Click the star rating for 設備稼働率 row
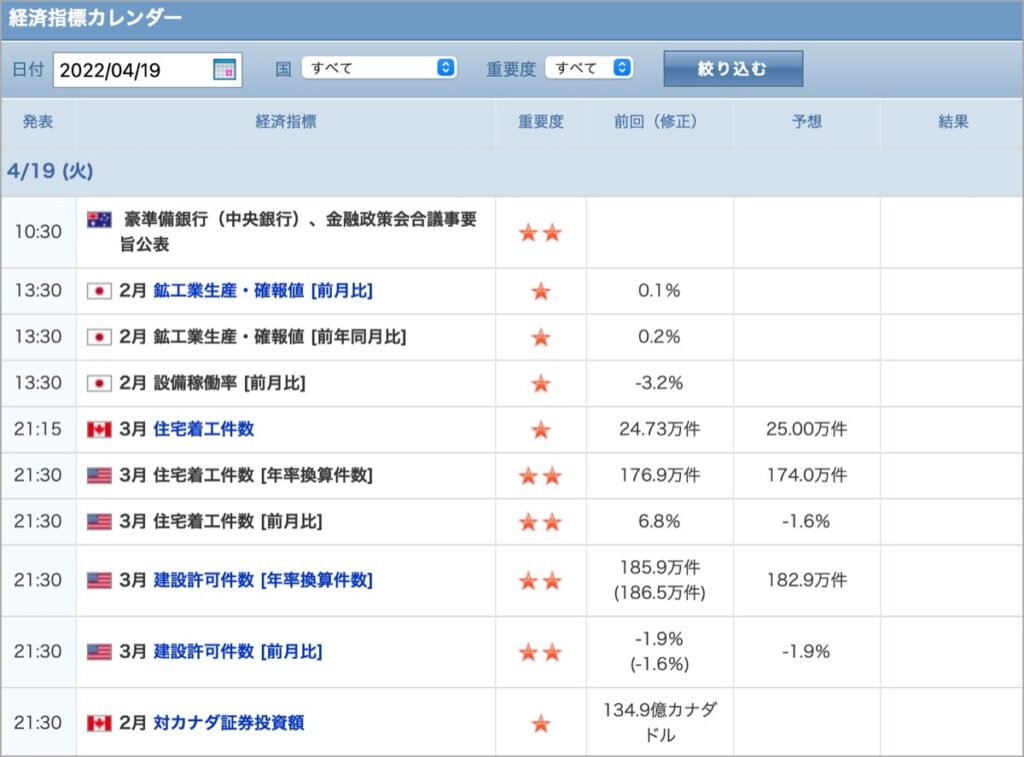 [541, 383]
